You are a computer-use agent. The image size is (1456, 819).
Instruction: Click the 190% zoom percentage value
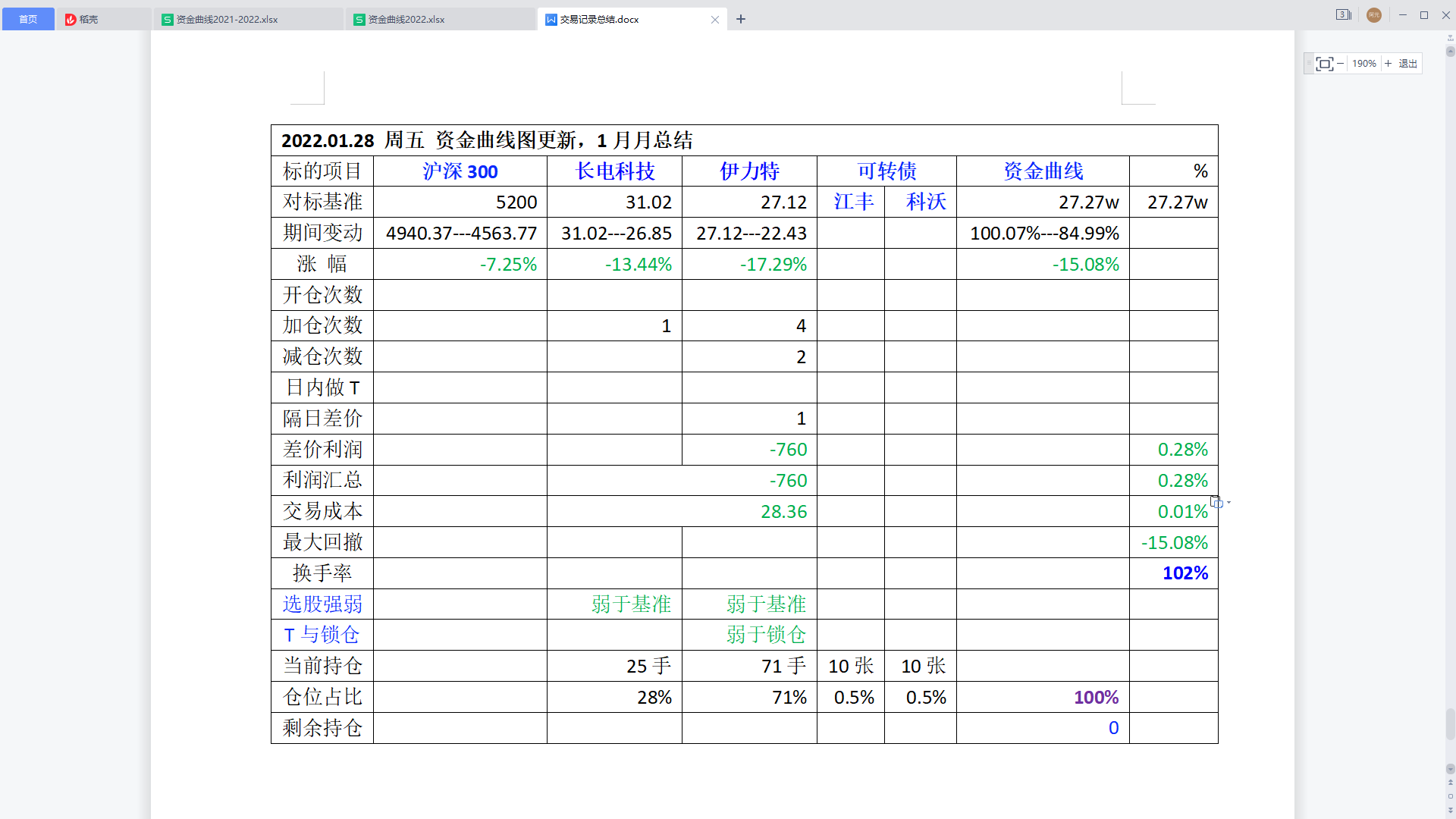[1364, 63]
